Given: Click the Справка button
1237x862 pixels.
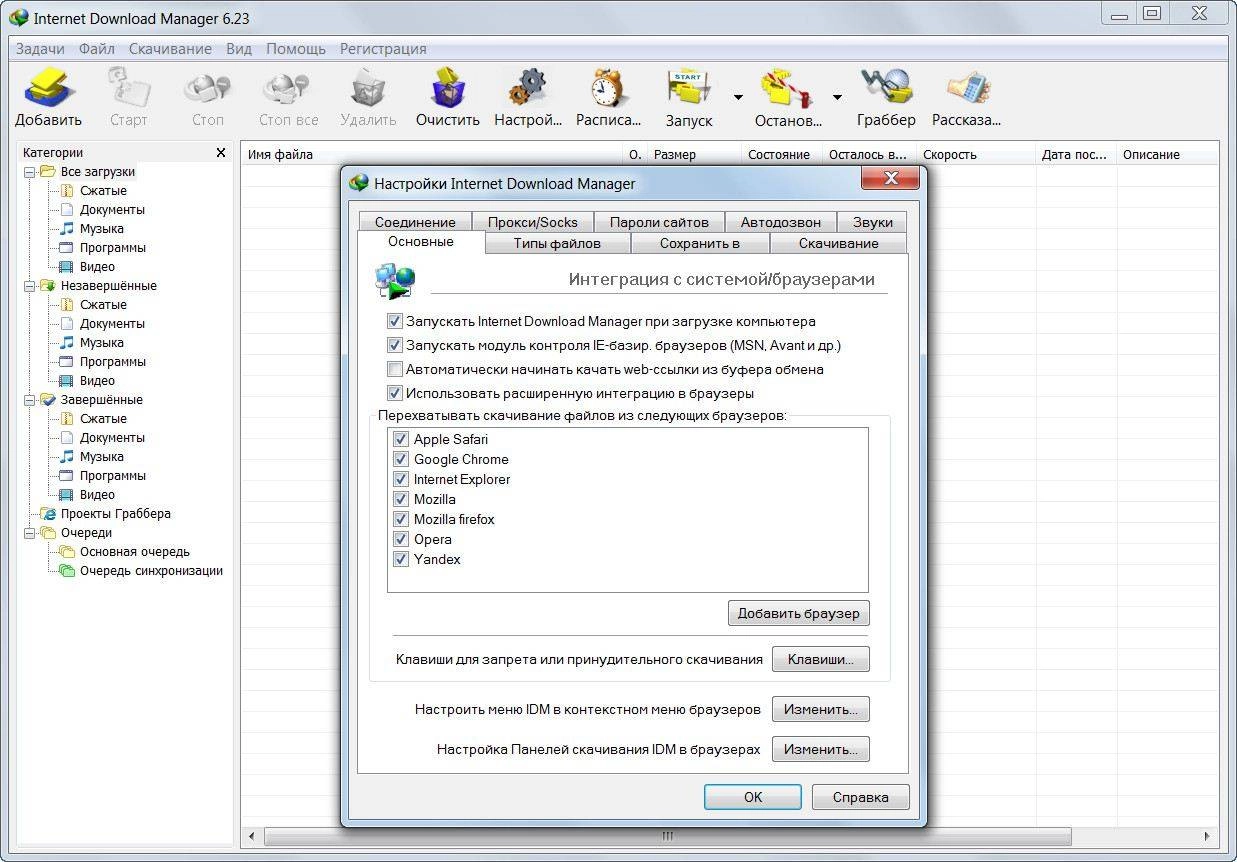Looking at the screenshot, I should pyautogui.click(x=860, y=797).
